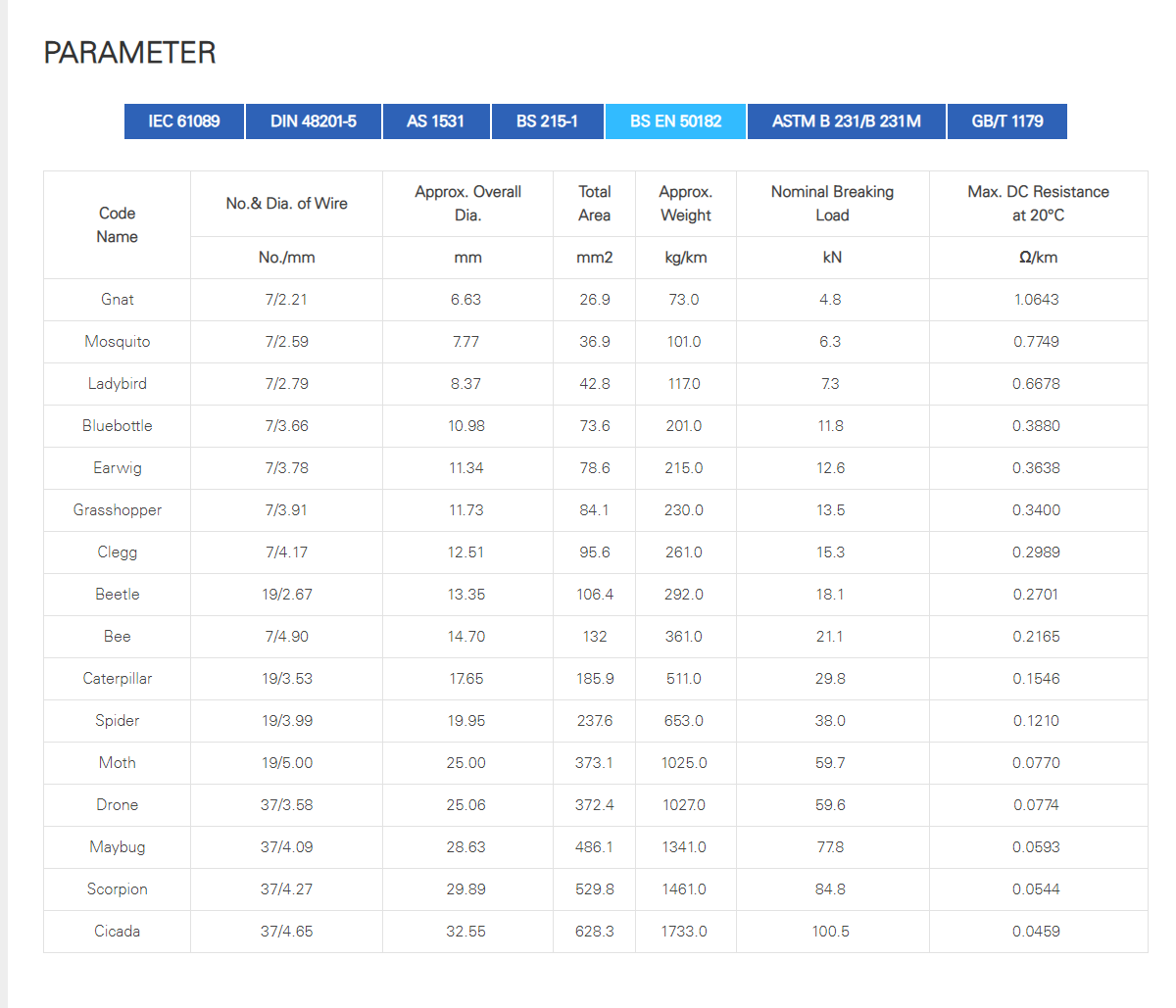This screenshot has width=1176, height=1008.
Task: Click the Caterpillar row name cell
Action: coord(118,679)
